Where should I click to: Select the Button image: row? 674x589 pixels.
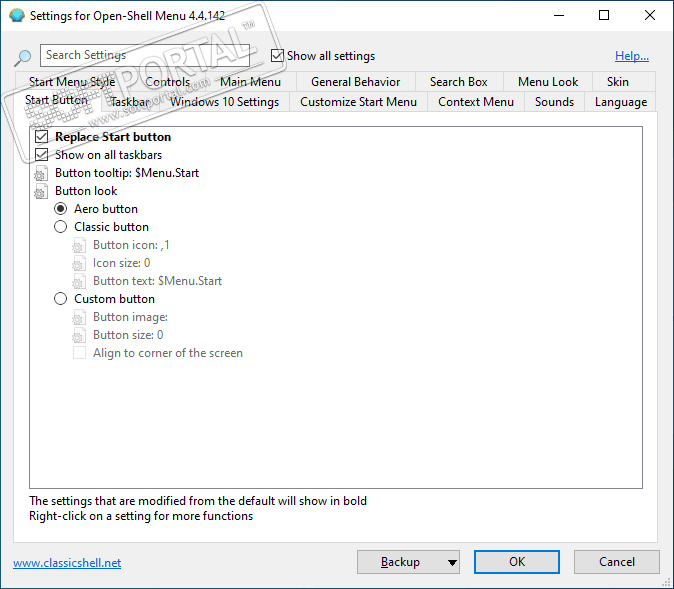click(130, 317)
